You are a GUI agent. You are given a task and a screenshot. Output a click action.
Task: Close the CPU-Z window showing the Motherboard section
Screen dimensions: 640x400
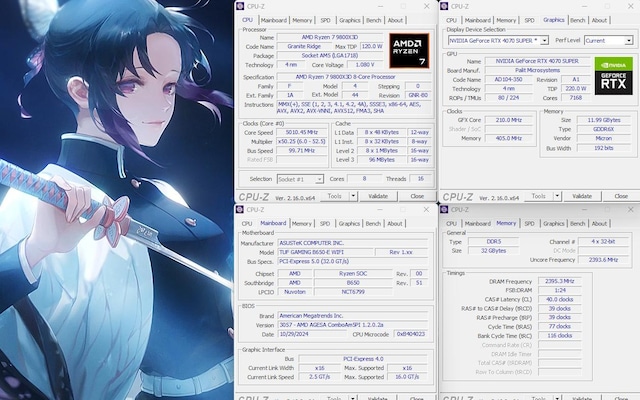point(427,209)
